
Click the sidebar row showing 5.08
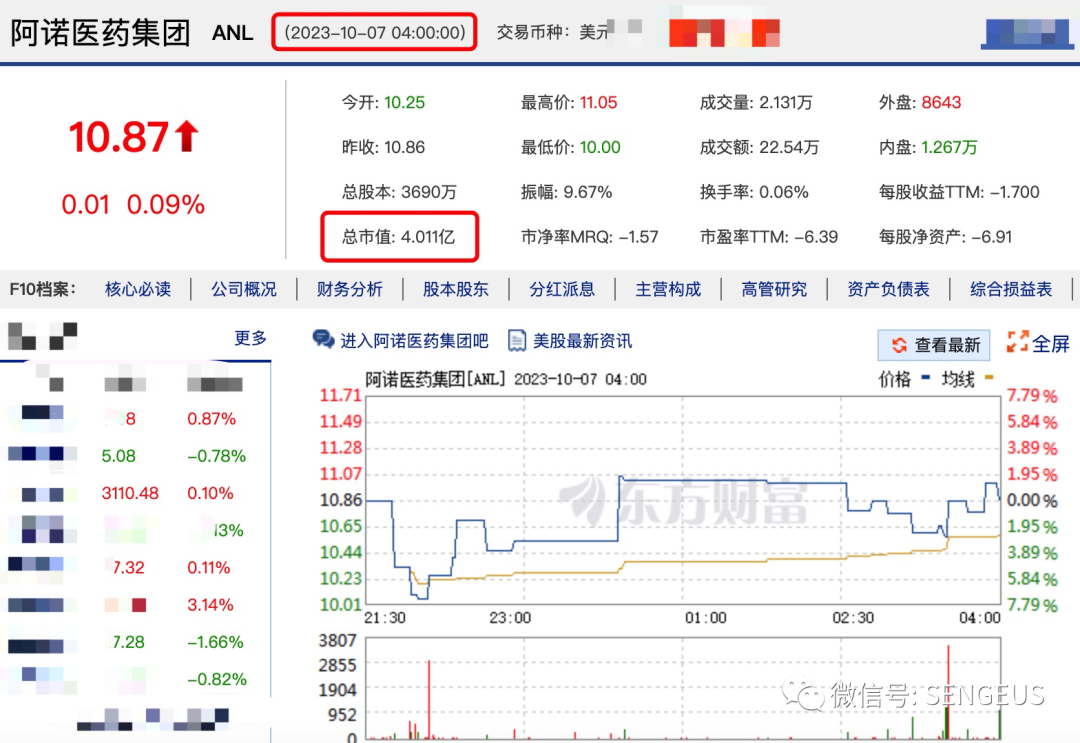pyautogui.click(x=135, y=457)
